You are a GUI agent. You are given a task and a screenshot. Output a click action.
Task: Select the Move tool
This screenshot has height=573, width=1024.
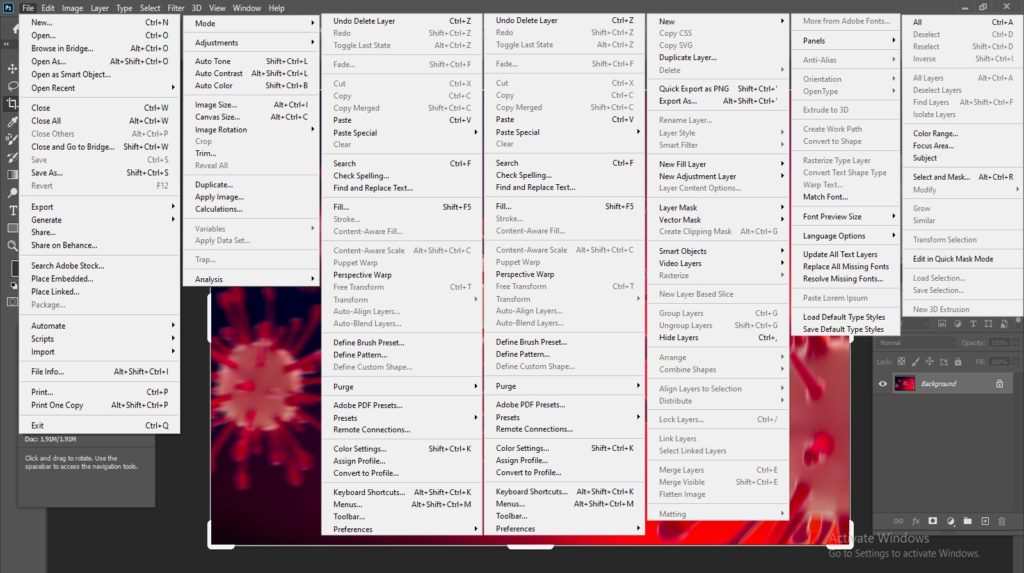pyautogui.click(x=12, y=68)
